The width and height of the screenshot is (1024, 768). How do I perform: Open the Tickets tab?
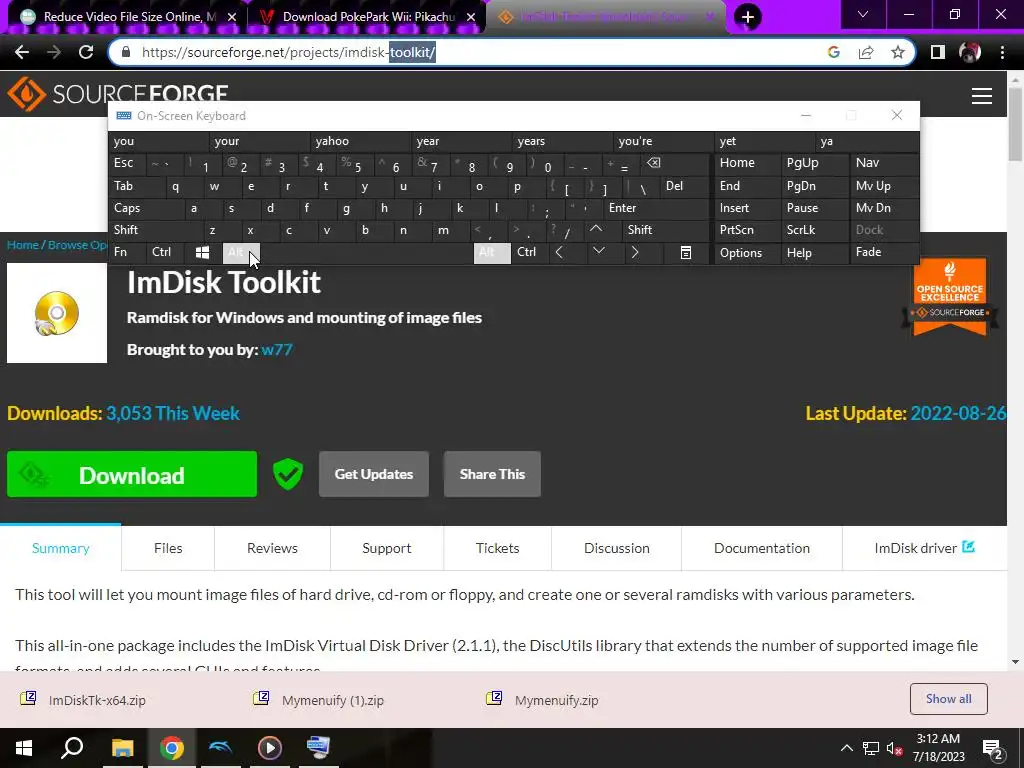point(498,548)
